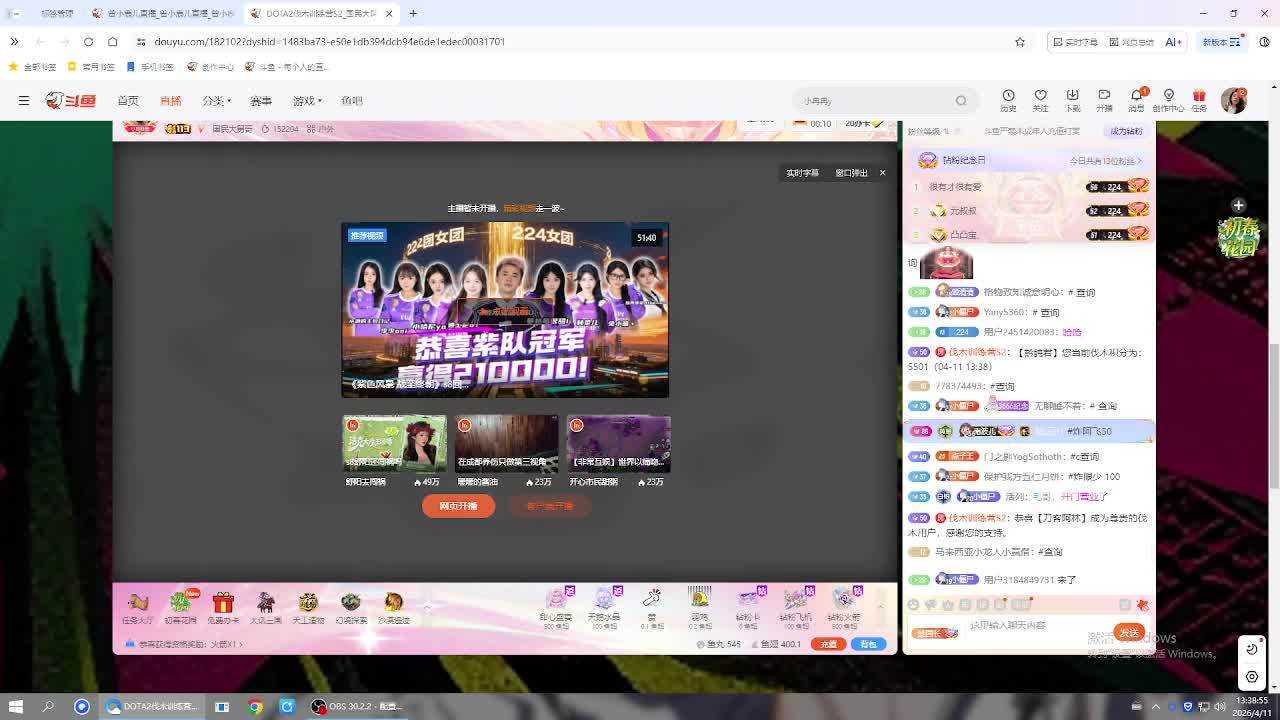This screenshot has width=1280, height=720.
Task: Open the 初春花园 floating widget
Action: click(x=1238, y=236)
